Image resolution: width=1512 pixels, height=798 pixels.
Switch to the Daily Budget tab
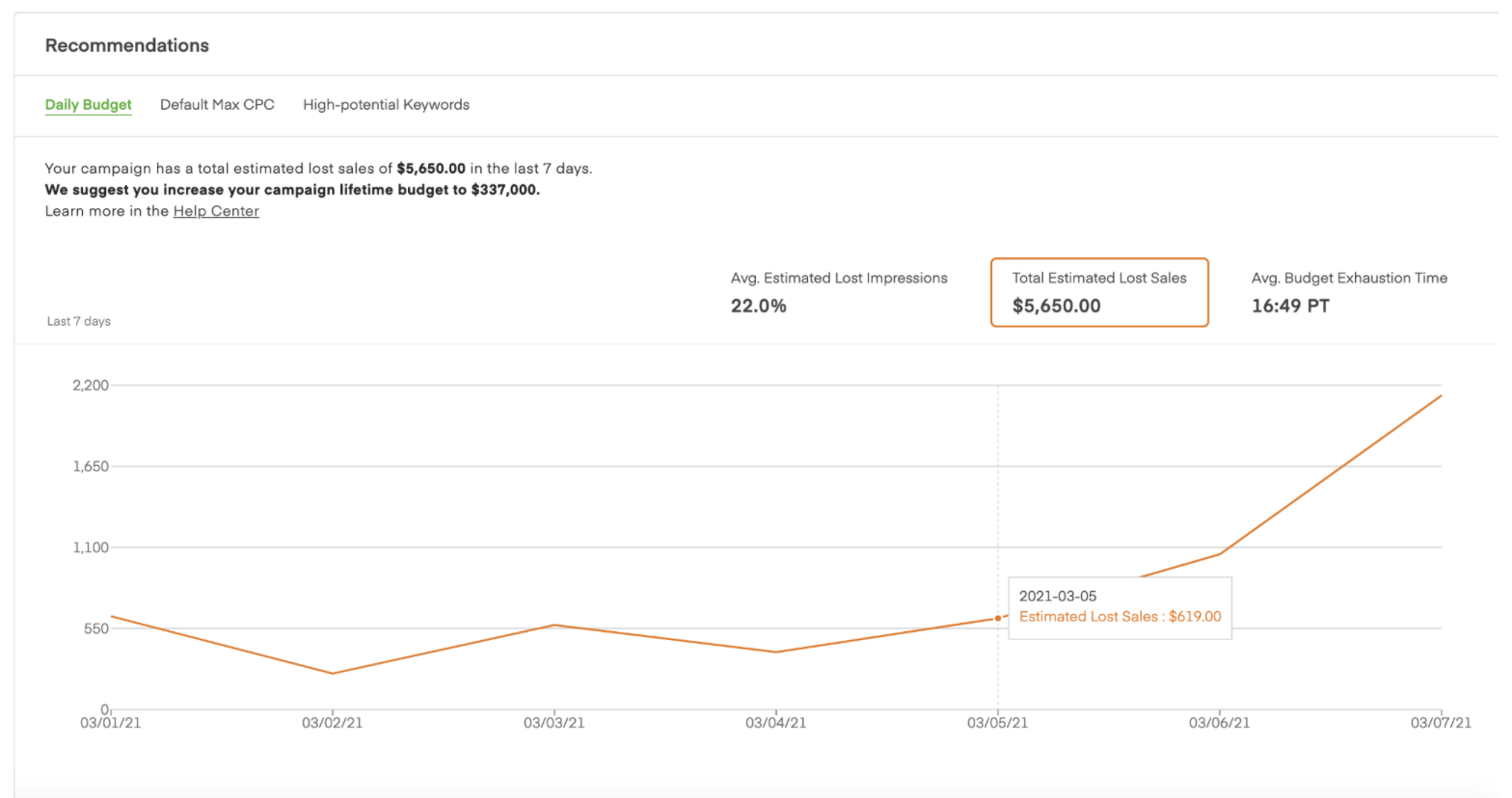[88, 105]
